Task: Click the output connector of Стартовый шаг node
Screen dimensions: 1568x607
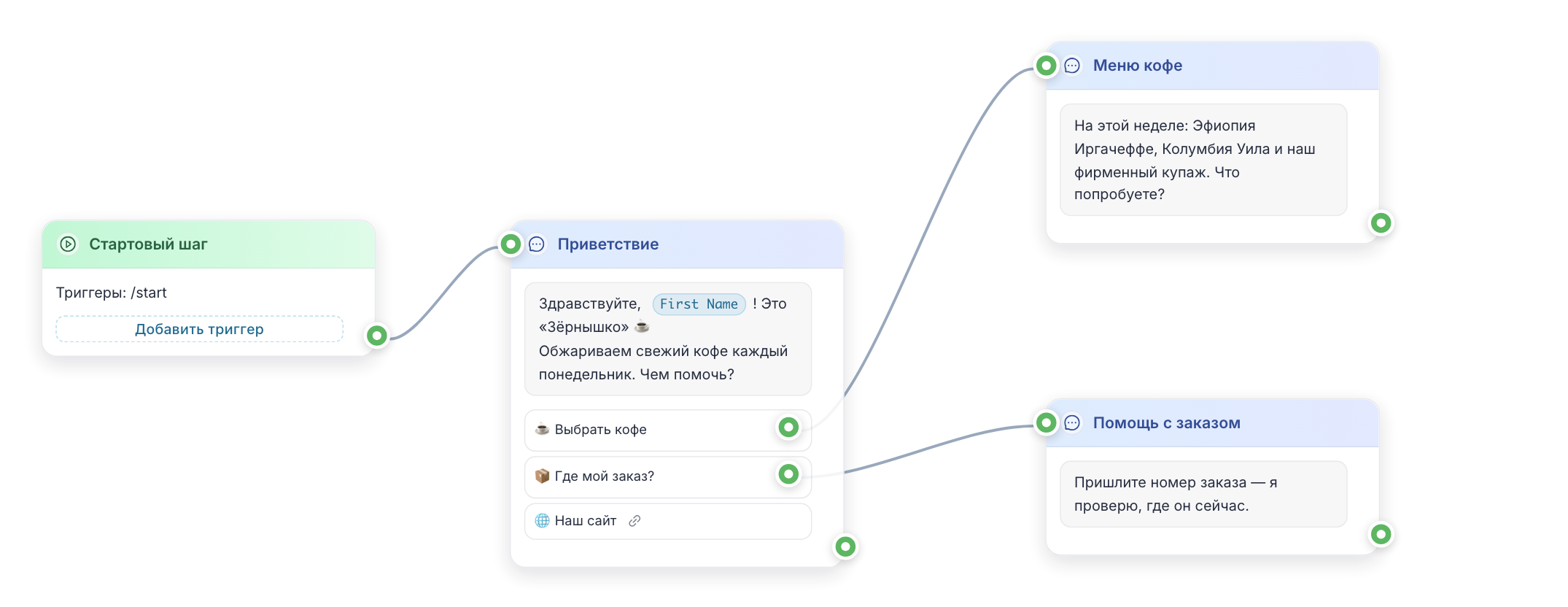Action: click(377, 336)
